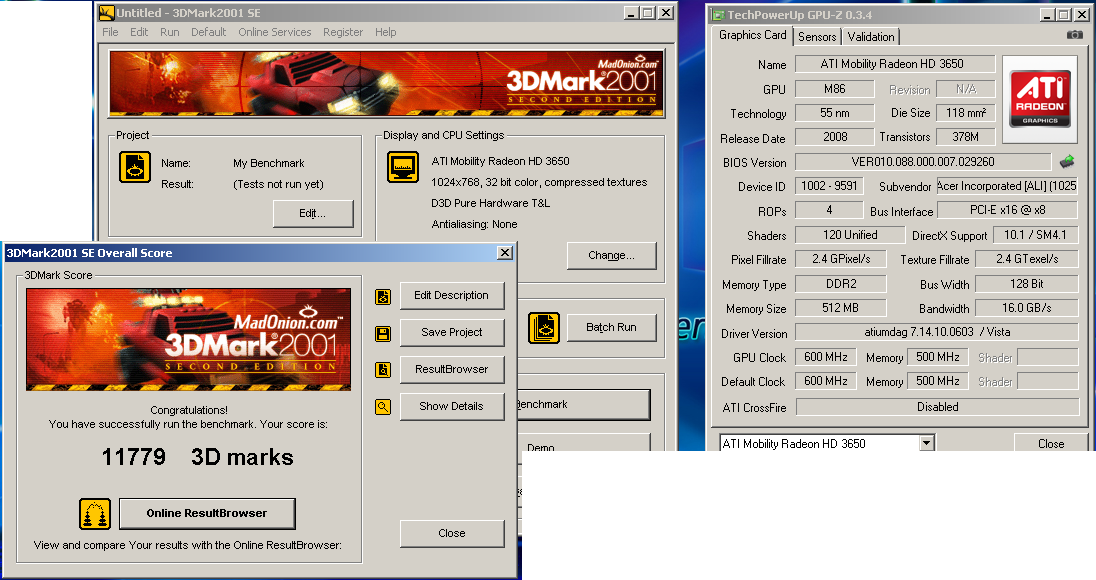Click the BIOS save chip icon in GPU-Z

(x=1067, y=162)
